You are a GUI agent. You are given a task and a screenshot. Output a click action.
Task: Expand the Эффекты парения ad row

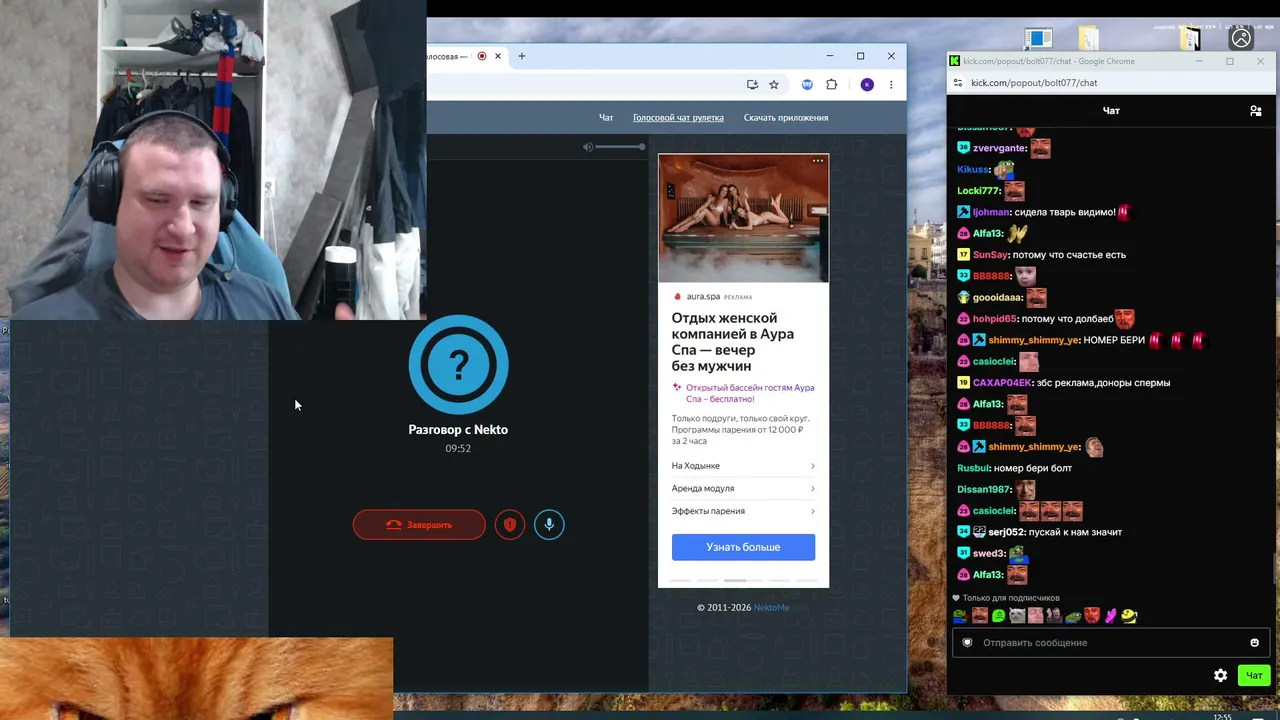(743, 511)
